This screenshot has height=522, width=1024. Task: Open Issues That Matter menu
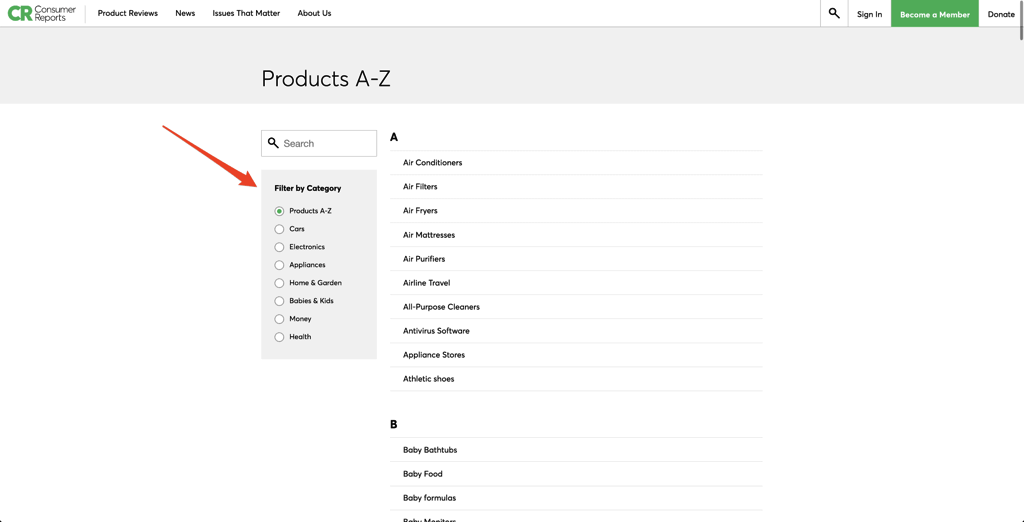(246, 13)
